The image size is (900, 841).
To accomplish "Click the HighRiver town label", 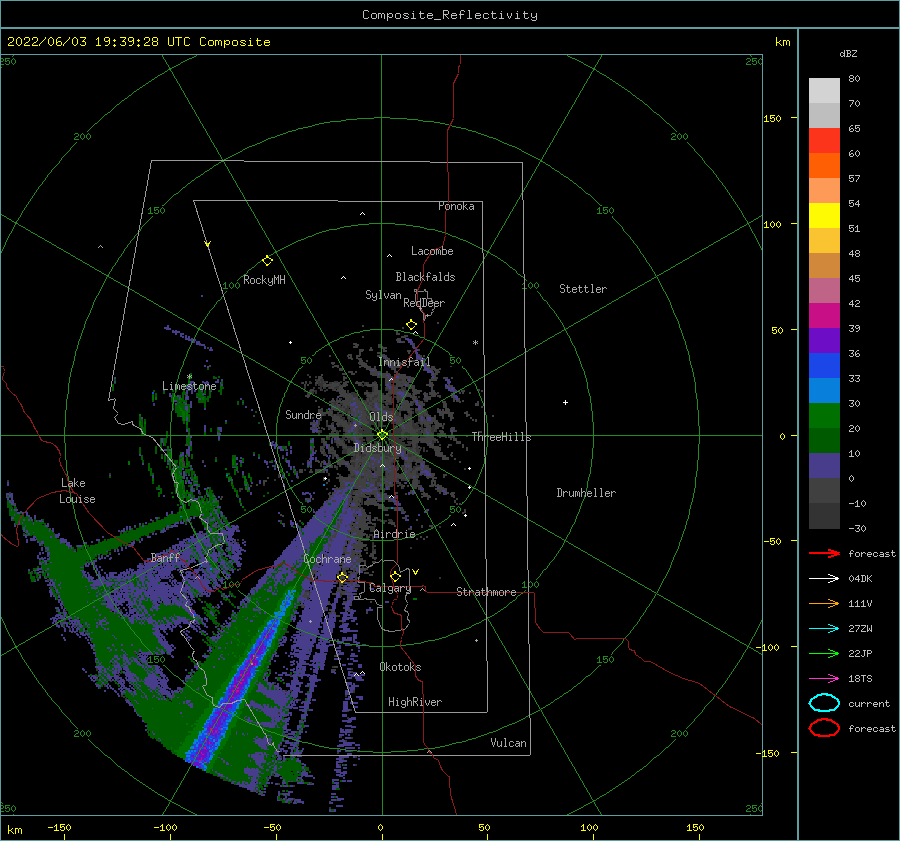I will tap(415, 702).
